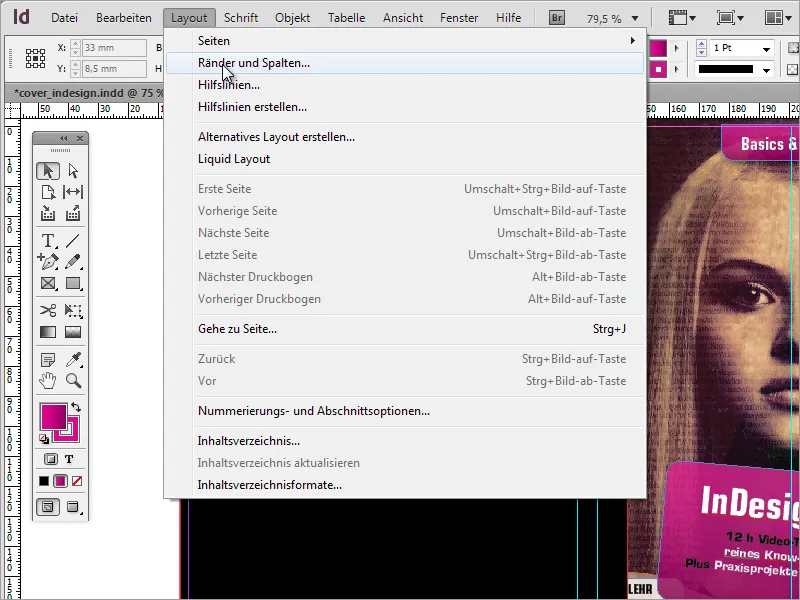Open the Datei menu

[x=64, y=18]
